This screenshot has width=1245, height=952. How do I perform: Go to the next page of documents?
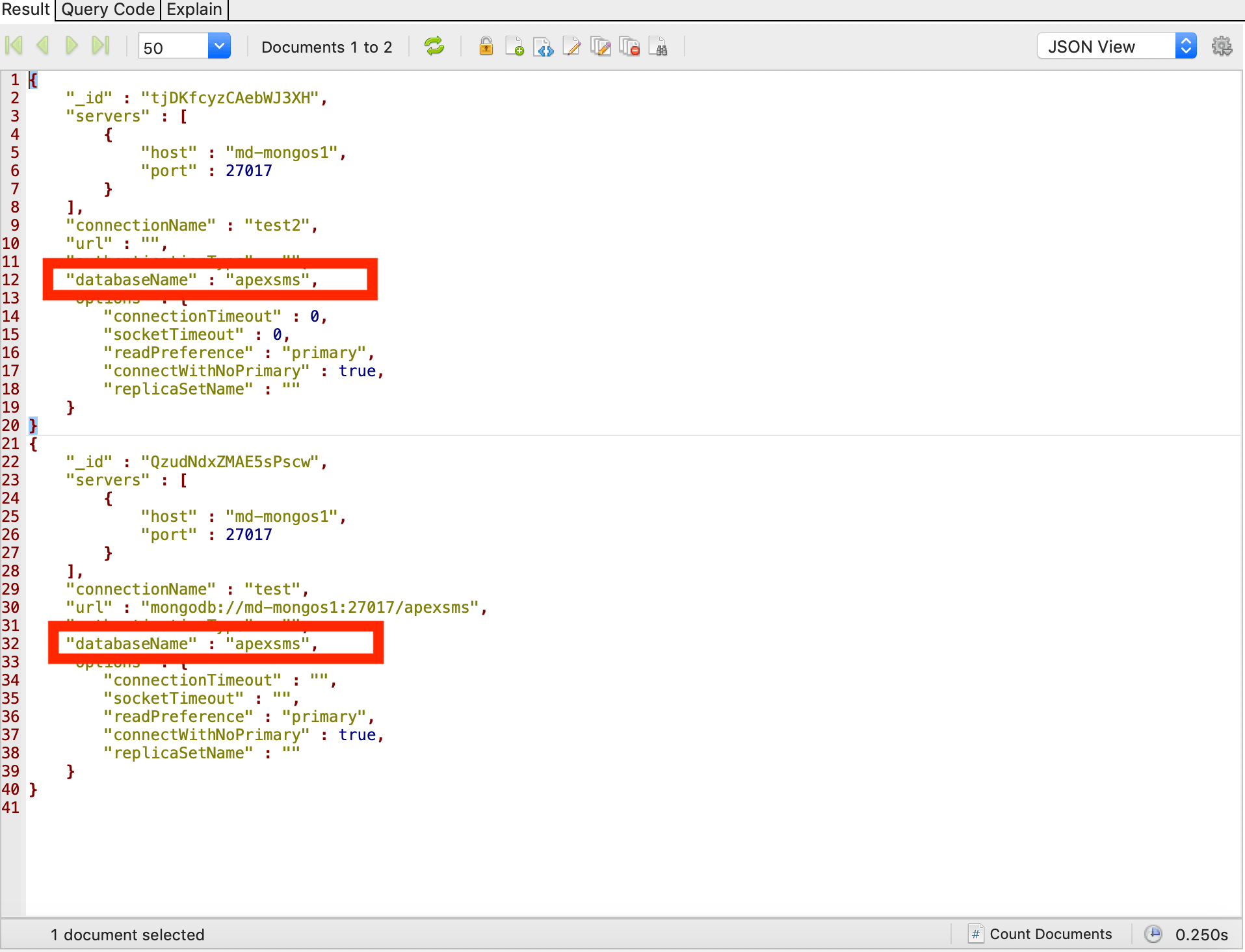pyautogui.click(x=72, y=45)
